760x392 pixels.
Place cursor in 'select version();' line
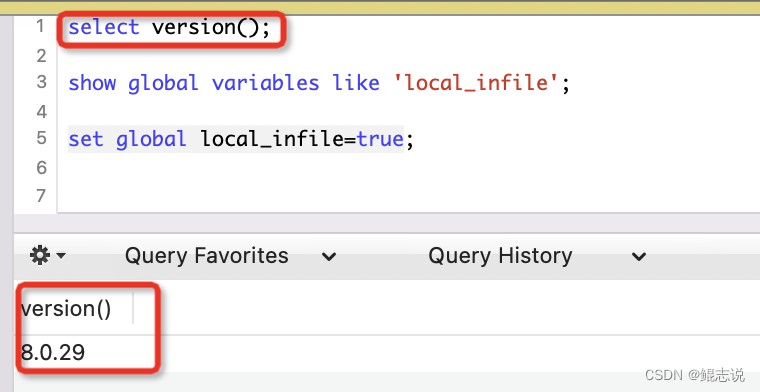click(169, 27)
